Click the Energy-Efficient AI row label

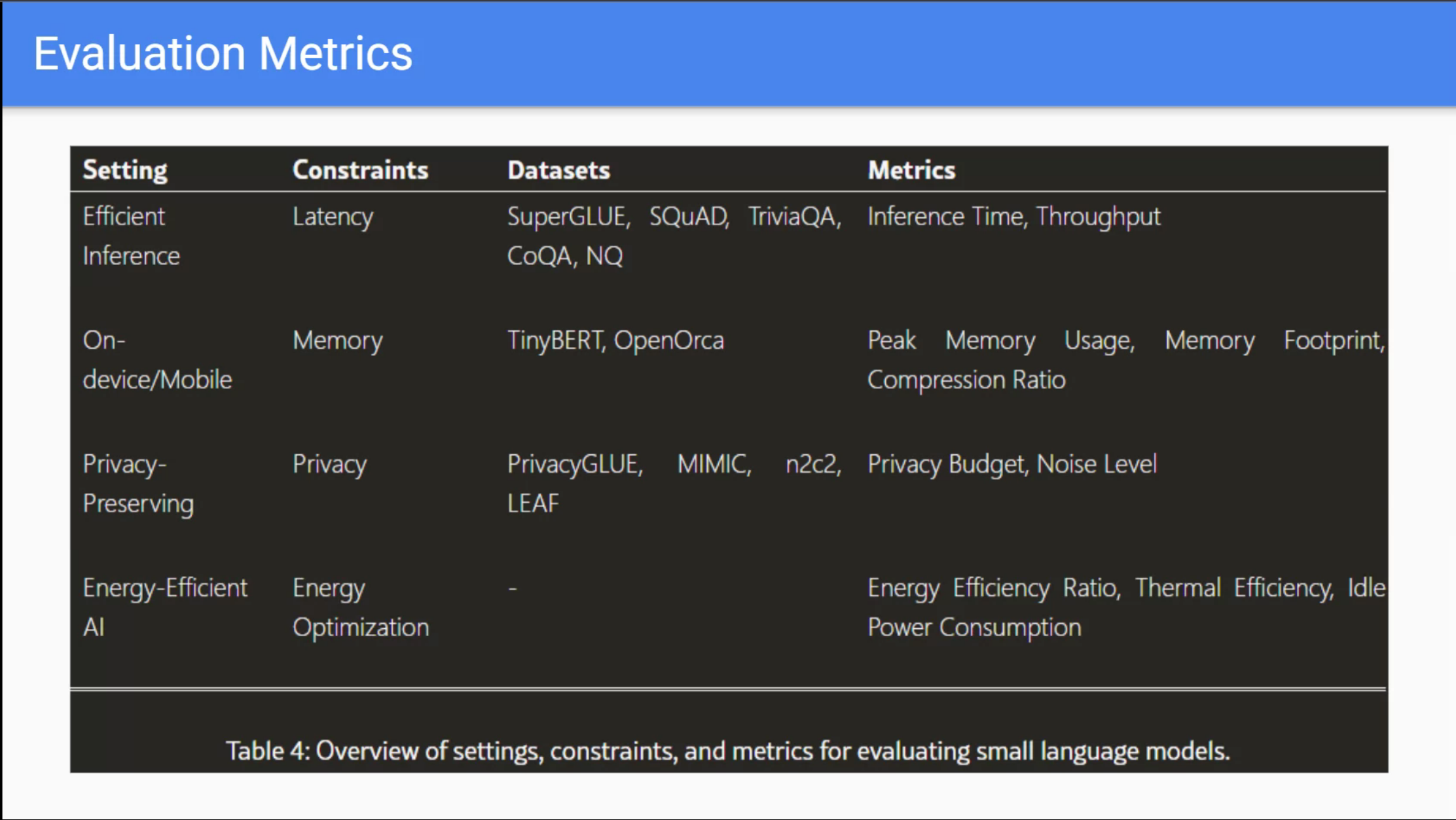point(165,607)
